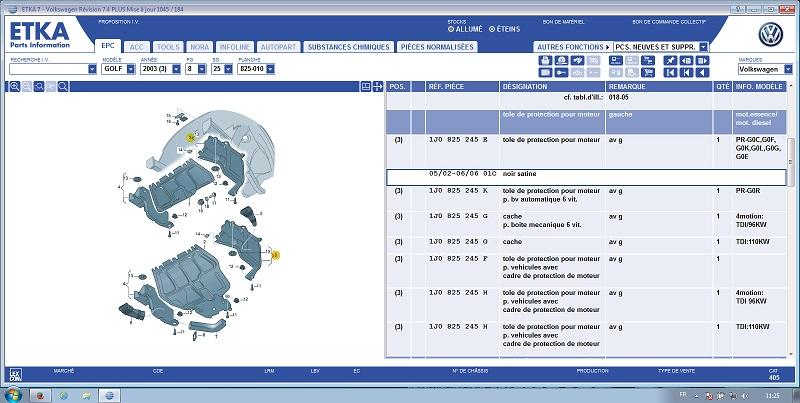Click the icon right of the printer
800x403 pixels.
[562, 60]
